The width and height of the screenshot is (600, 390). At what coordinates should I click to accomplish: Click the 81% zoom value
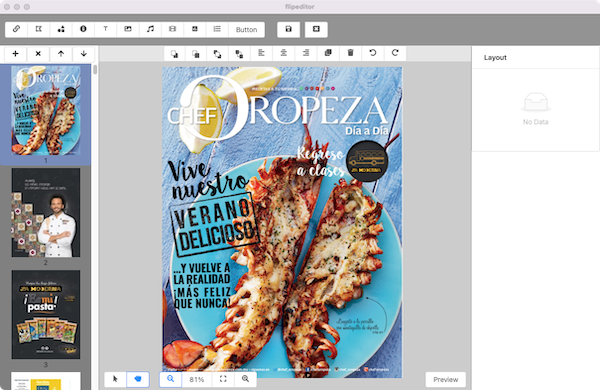pos(197,380)
